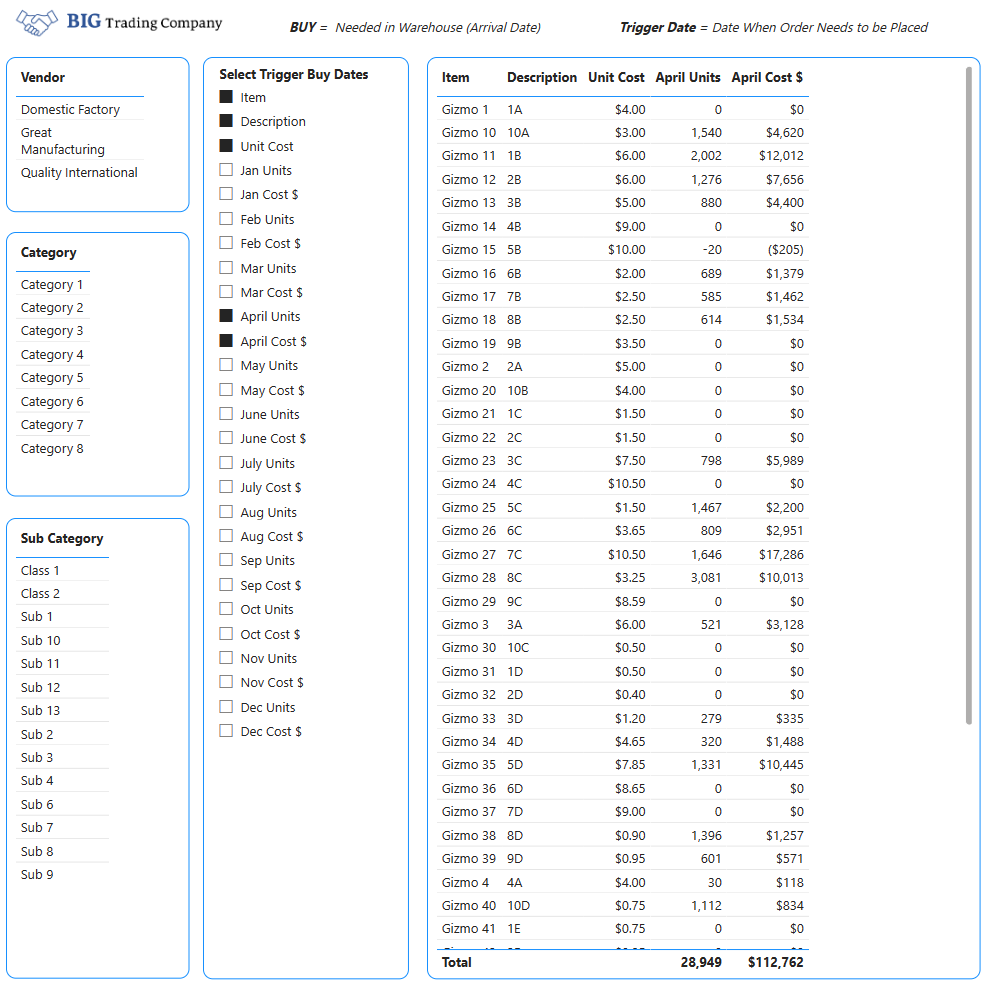Choose Category 3 in slicer
The image size is (990, 992).
(52, 331)
